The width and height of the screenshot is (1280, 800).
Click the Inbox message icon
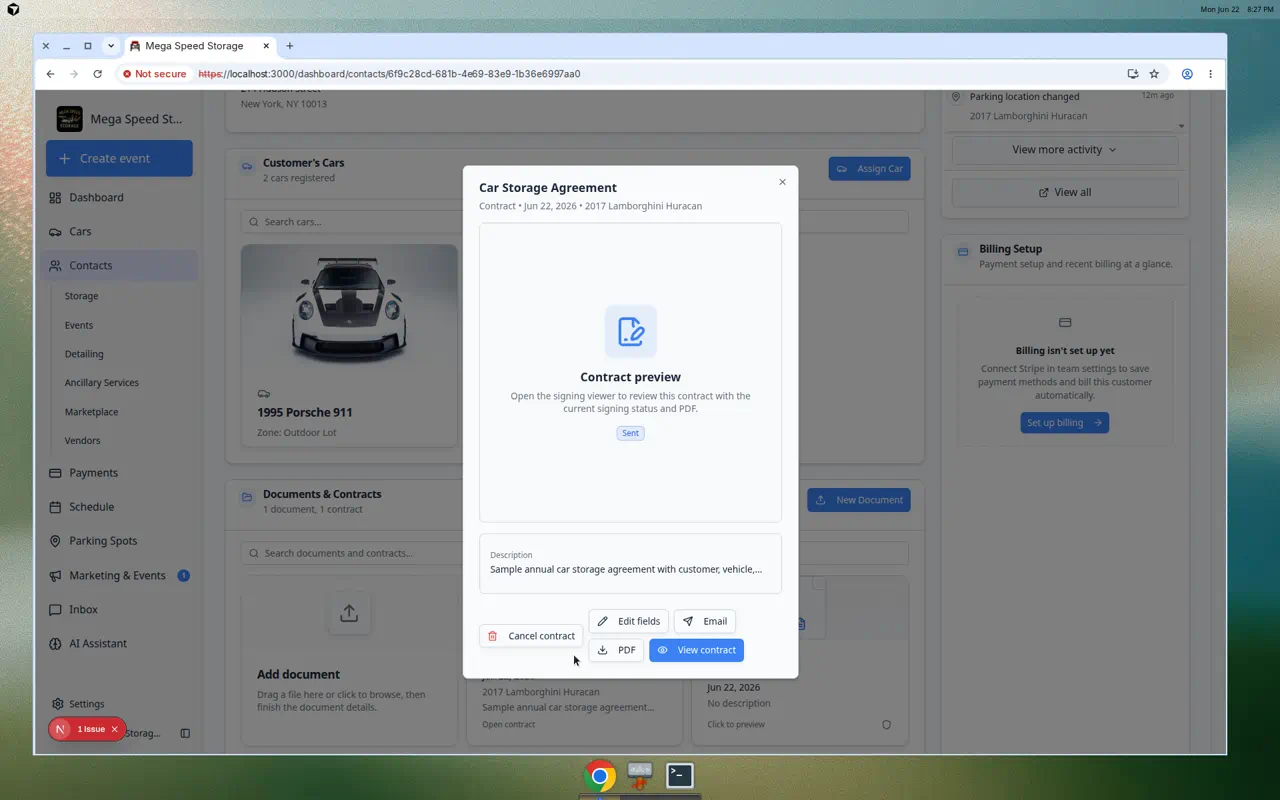[55, 610]
